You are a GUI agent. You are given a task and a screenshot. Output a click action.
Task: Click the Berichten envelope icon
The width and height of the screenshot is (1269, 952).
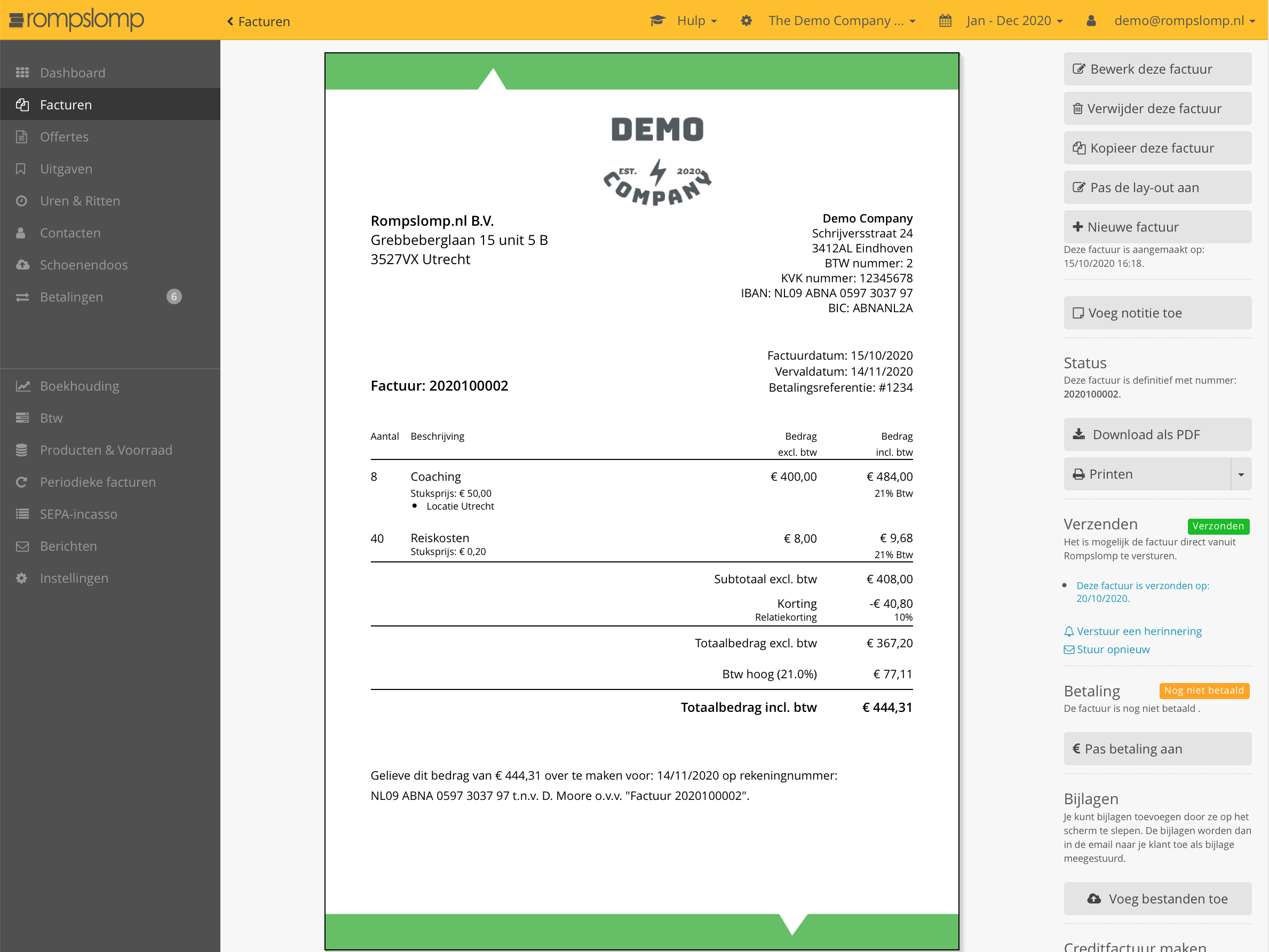coord(22,546)
